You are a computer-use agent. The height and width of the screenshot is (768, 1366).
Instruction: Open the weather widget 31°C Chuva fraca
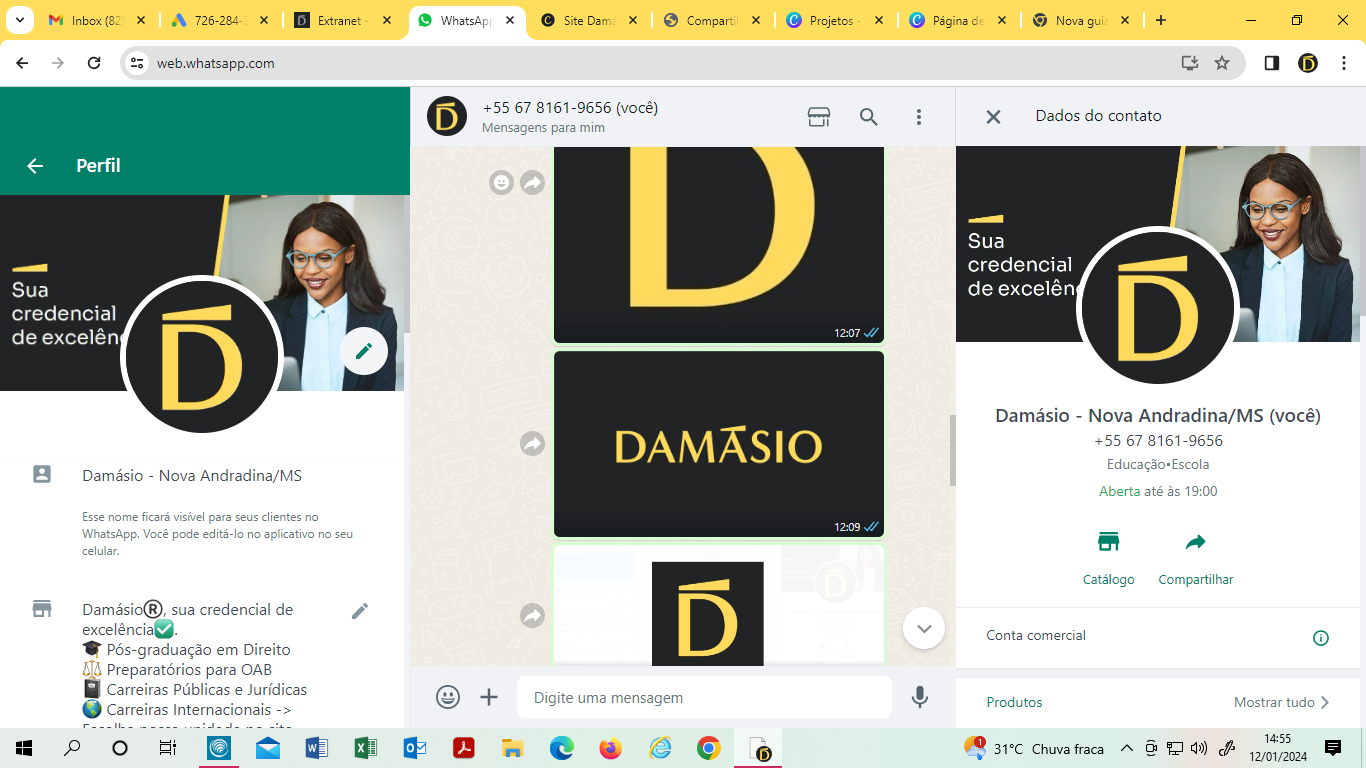click(x=1034, y=748)
